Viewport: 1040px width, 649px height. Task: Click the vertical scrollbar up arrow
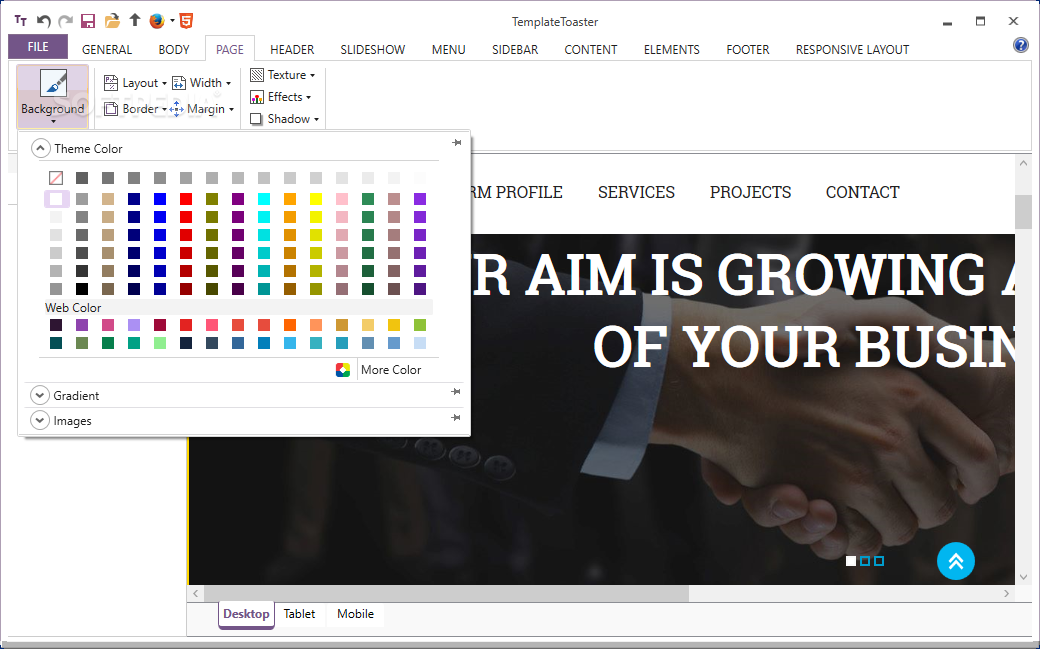tap(1023, 163)
